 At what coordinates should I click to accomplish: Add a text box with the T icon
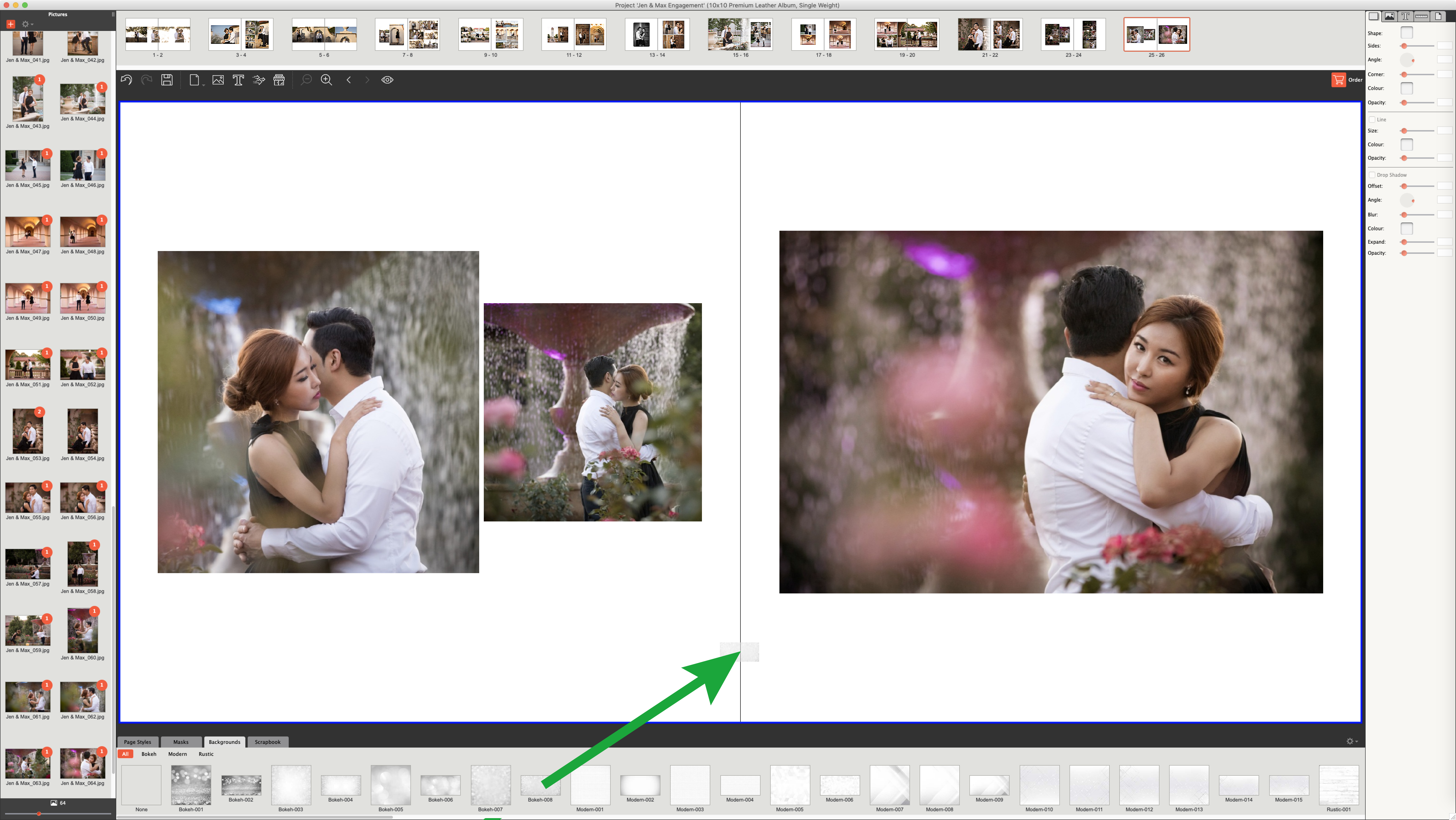238,80
